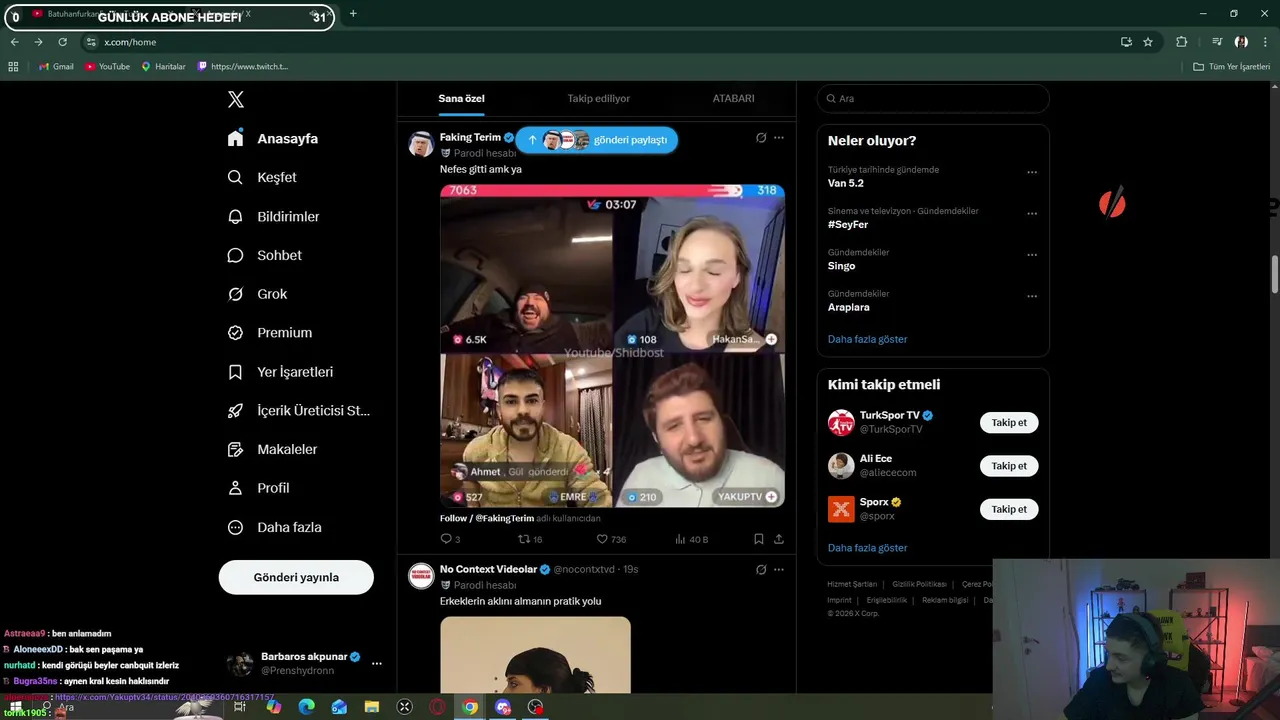Switch to Sana özel tab
1280x720 pixels.
(x=461, y=98)
